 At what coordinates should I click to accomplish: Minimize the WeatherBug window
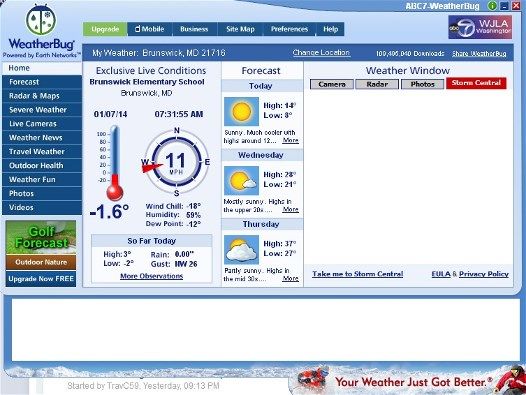click(504, 6)
